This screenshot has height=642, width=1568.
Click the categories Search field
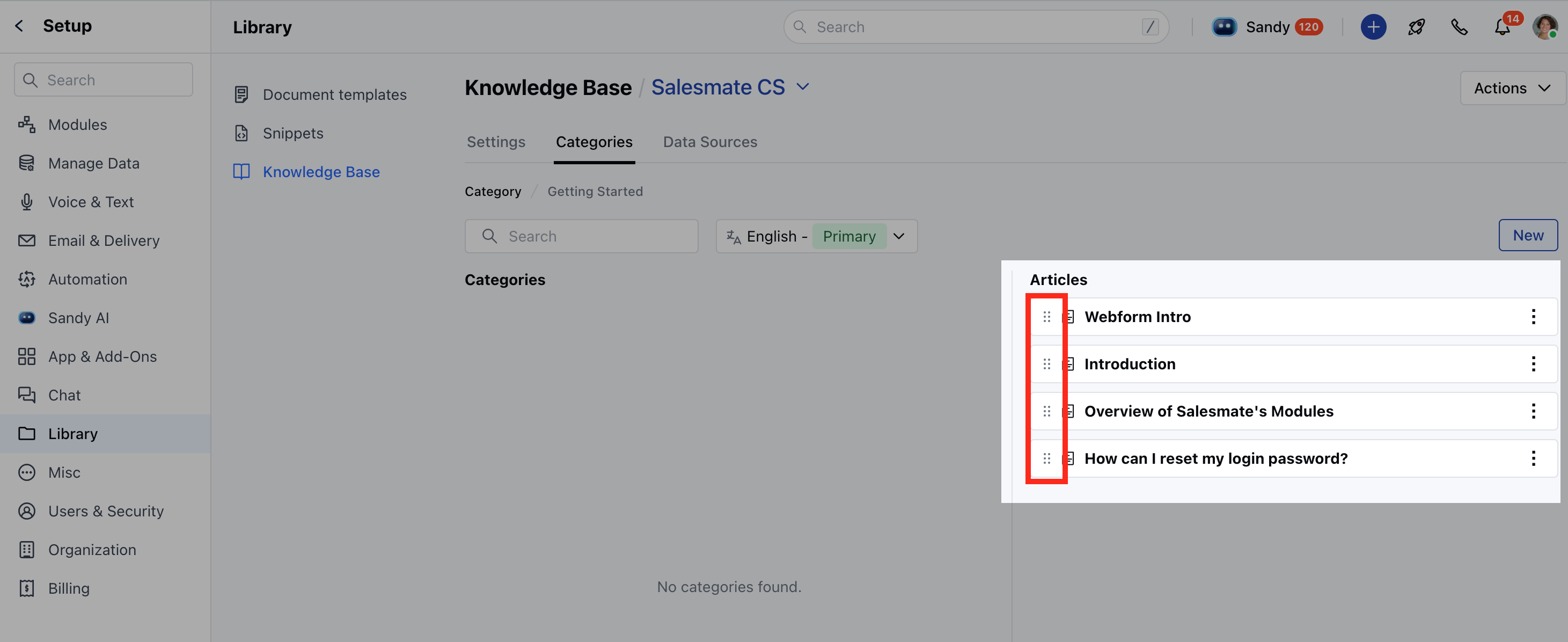(x=581, y=236)
